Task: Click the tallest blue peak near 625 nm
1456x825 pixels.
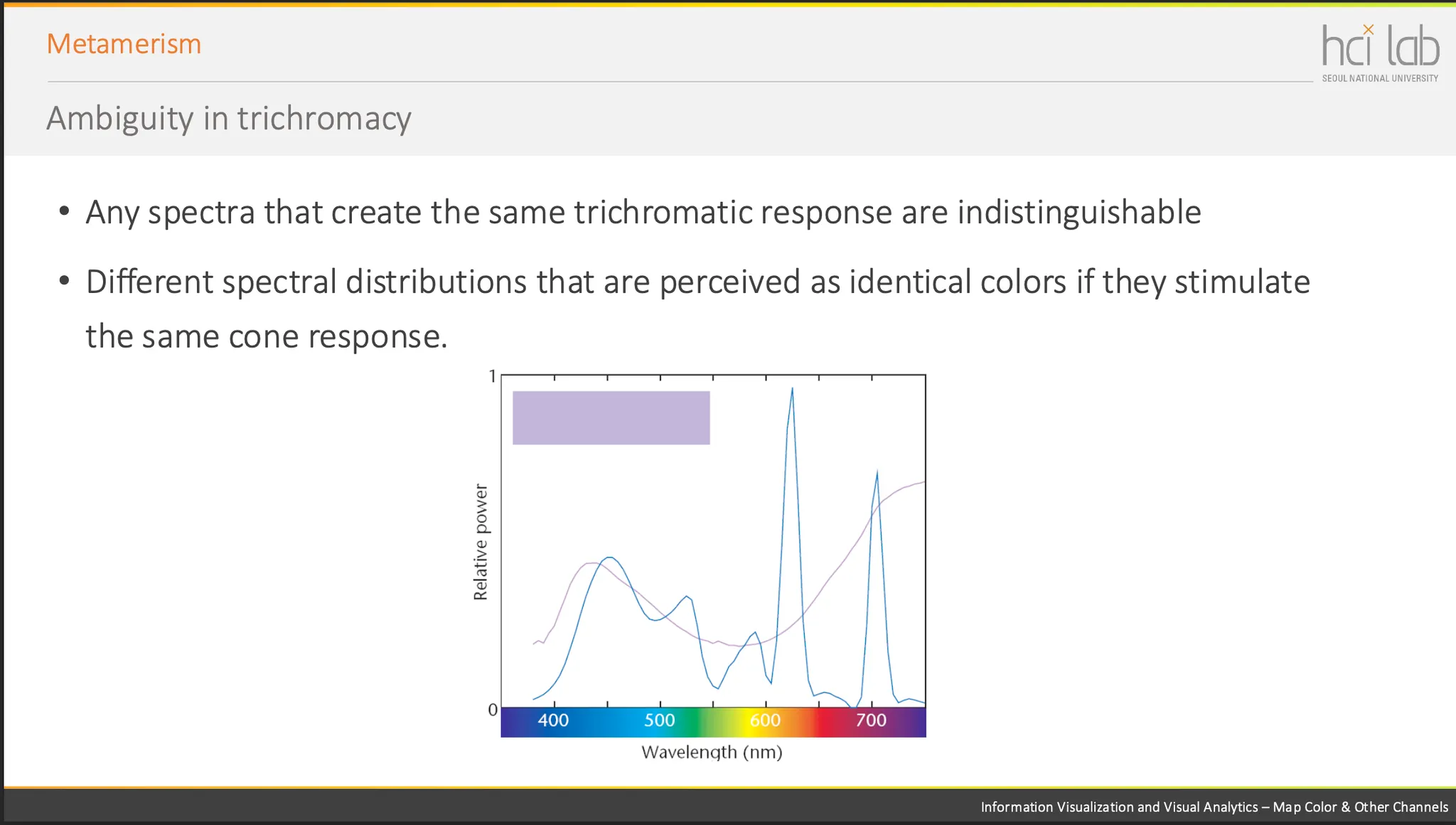Action: [792, 391]
